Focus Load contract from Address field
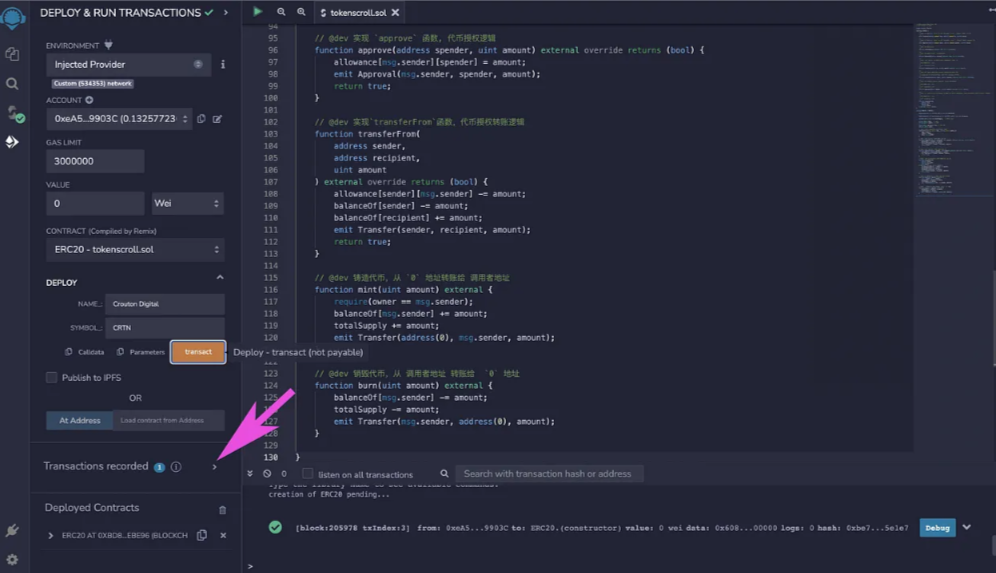Screen dimensions: 996x573 click(168, 421)
